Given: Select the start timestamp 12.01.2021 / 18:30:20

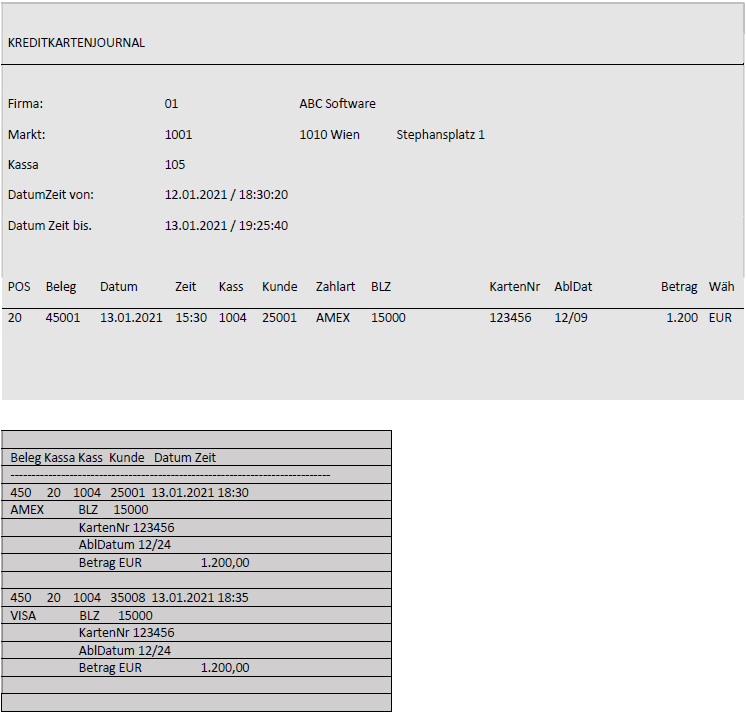Looking at the screenshot, I should click(x=226, y=195).
